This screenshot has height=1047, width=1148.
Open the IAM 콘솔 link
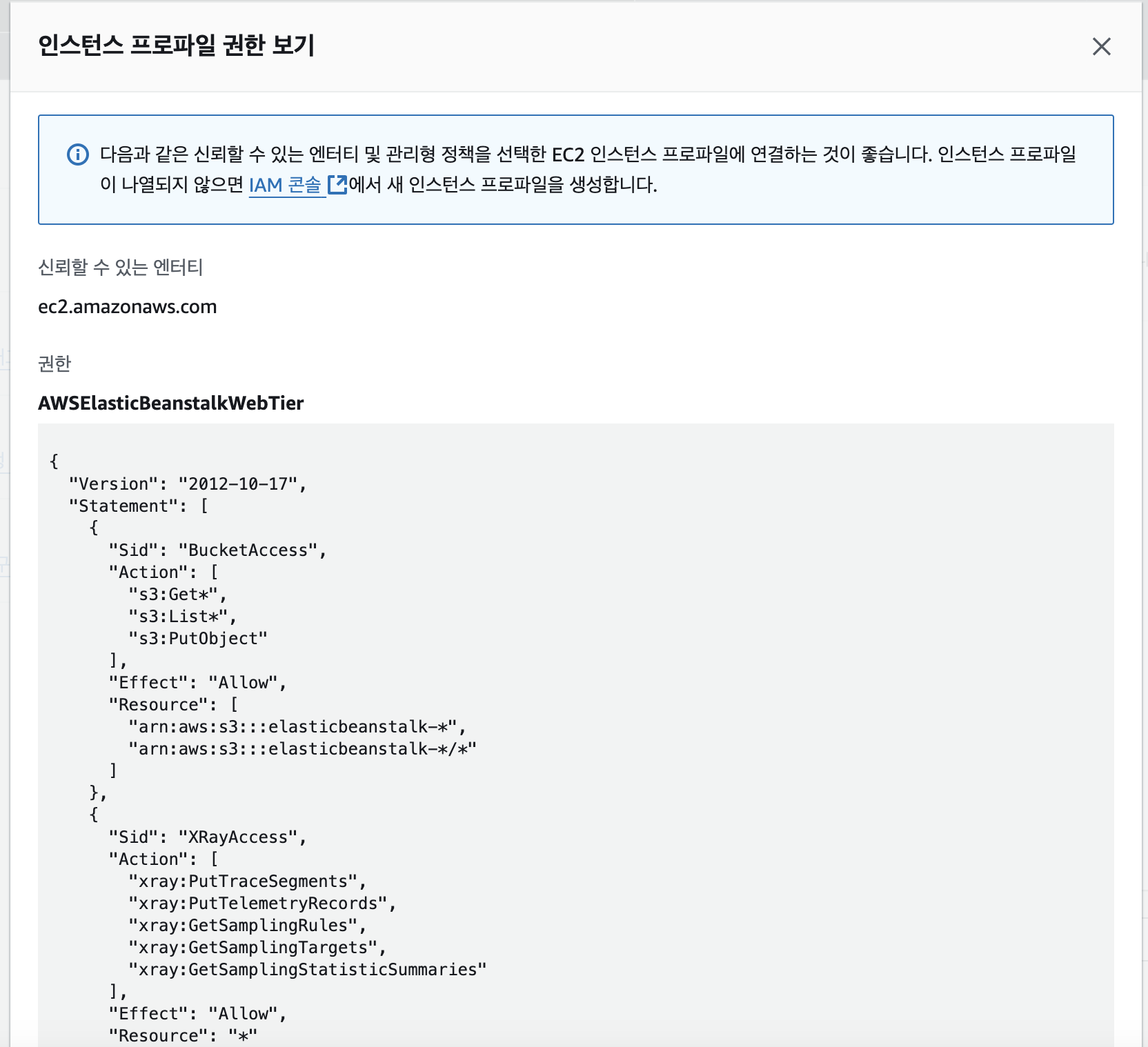click(285, 185)
